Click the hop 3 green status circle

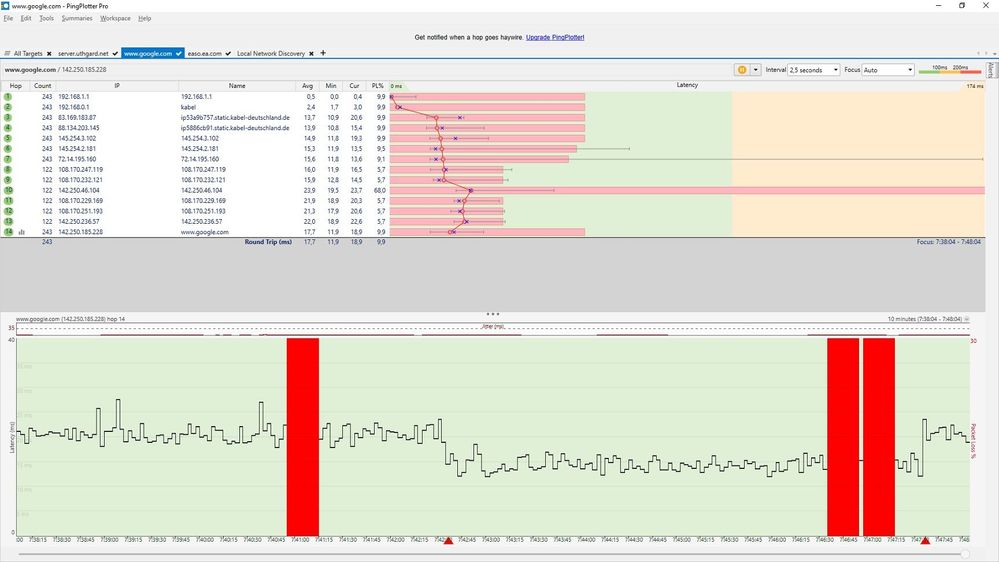coord(8,117)
